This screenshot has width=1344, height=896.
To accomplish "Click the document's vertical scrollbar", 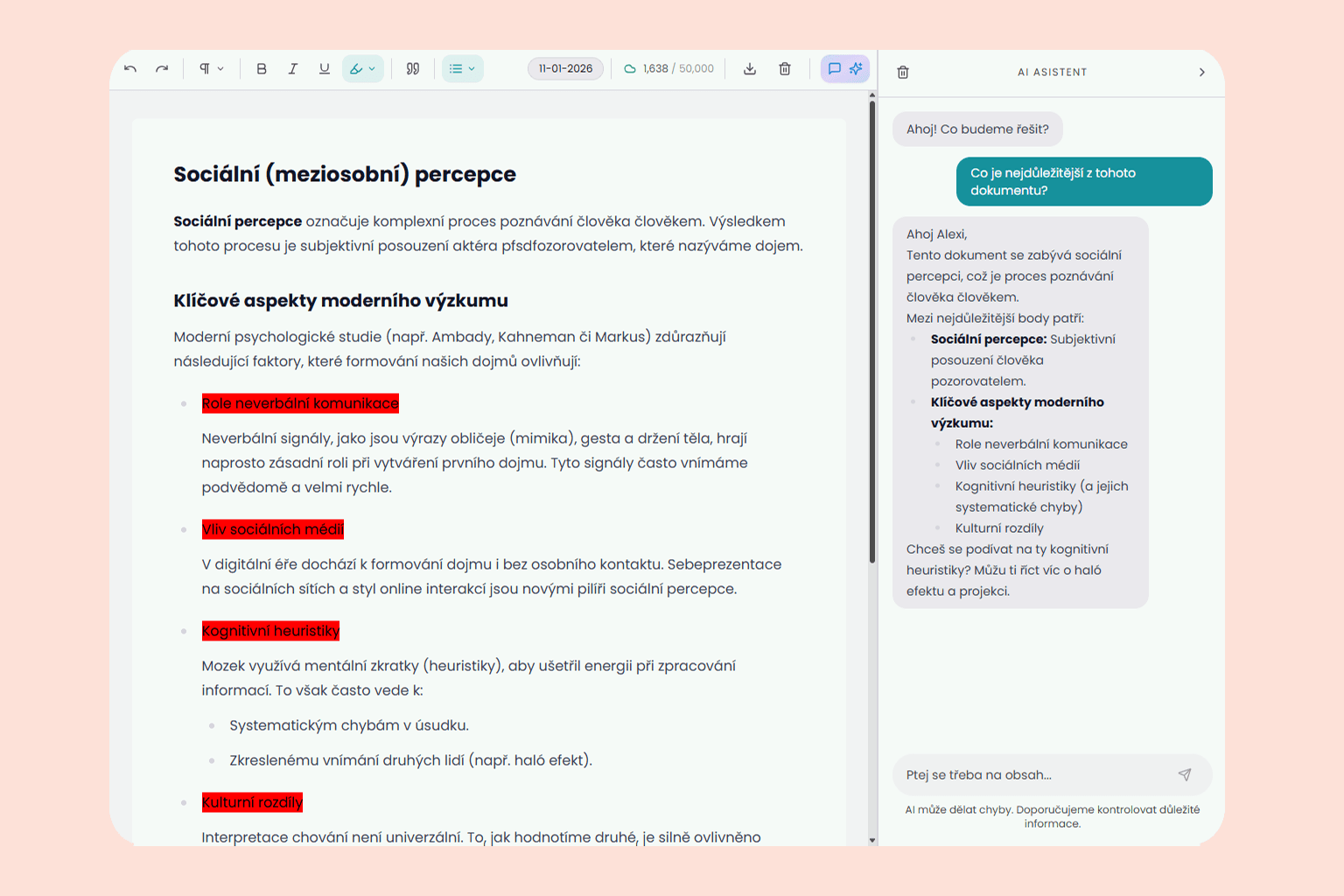I will 871,332.
